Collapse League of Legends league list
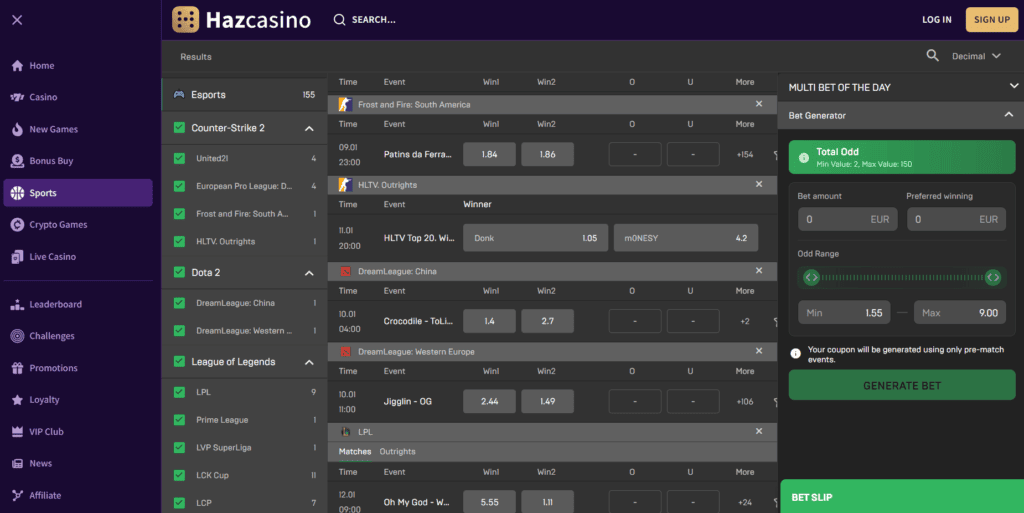The height and width of the screenshot is (513, 1024). [309, 362]
